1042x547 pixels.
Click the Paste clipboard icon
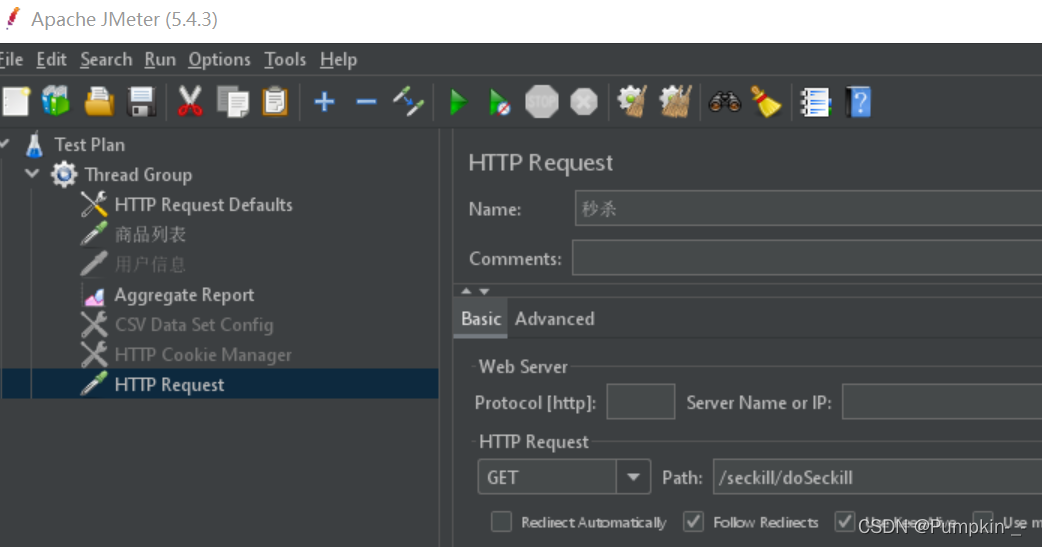pos(274,102)
